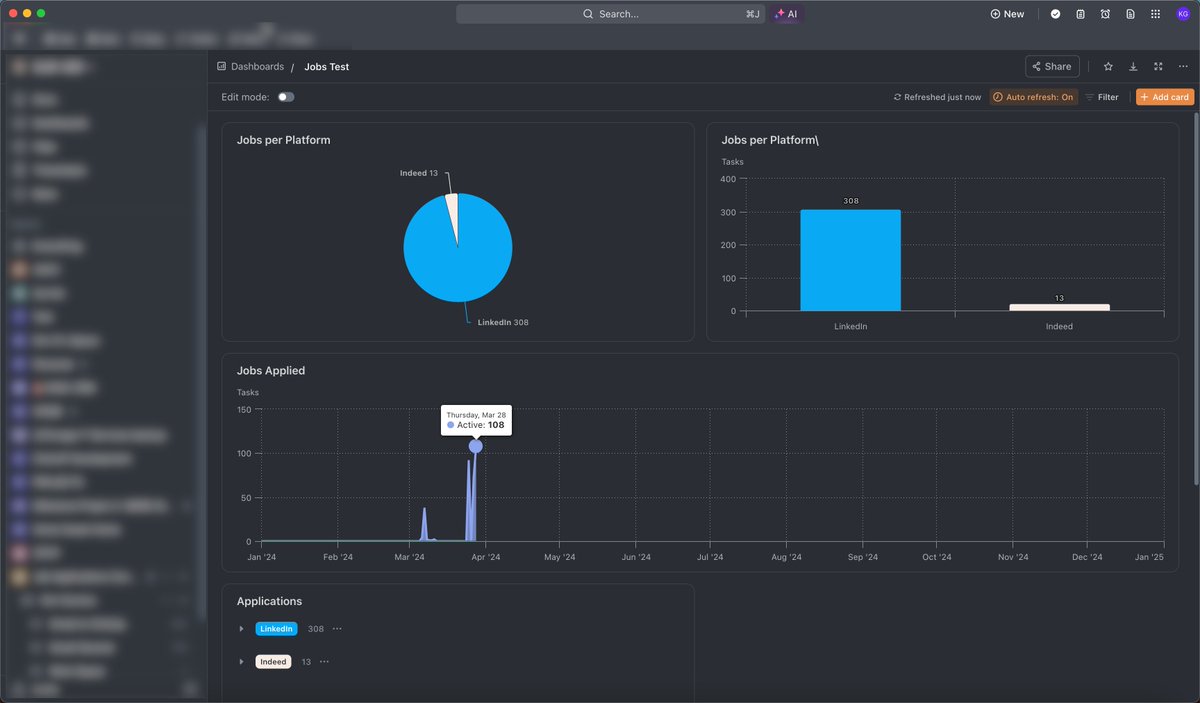Expand the Indeed applications group
The image size is (1200, 703).
[241, 662]
